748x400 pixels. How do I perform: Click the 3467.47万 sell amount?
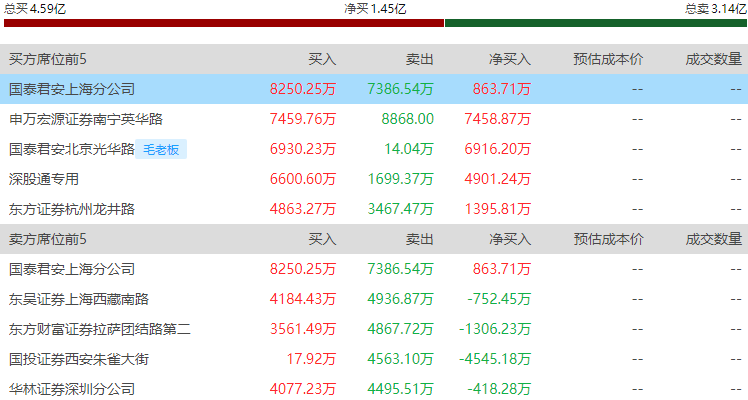click(400, 209)
